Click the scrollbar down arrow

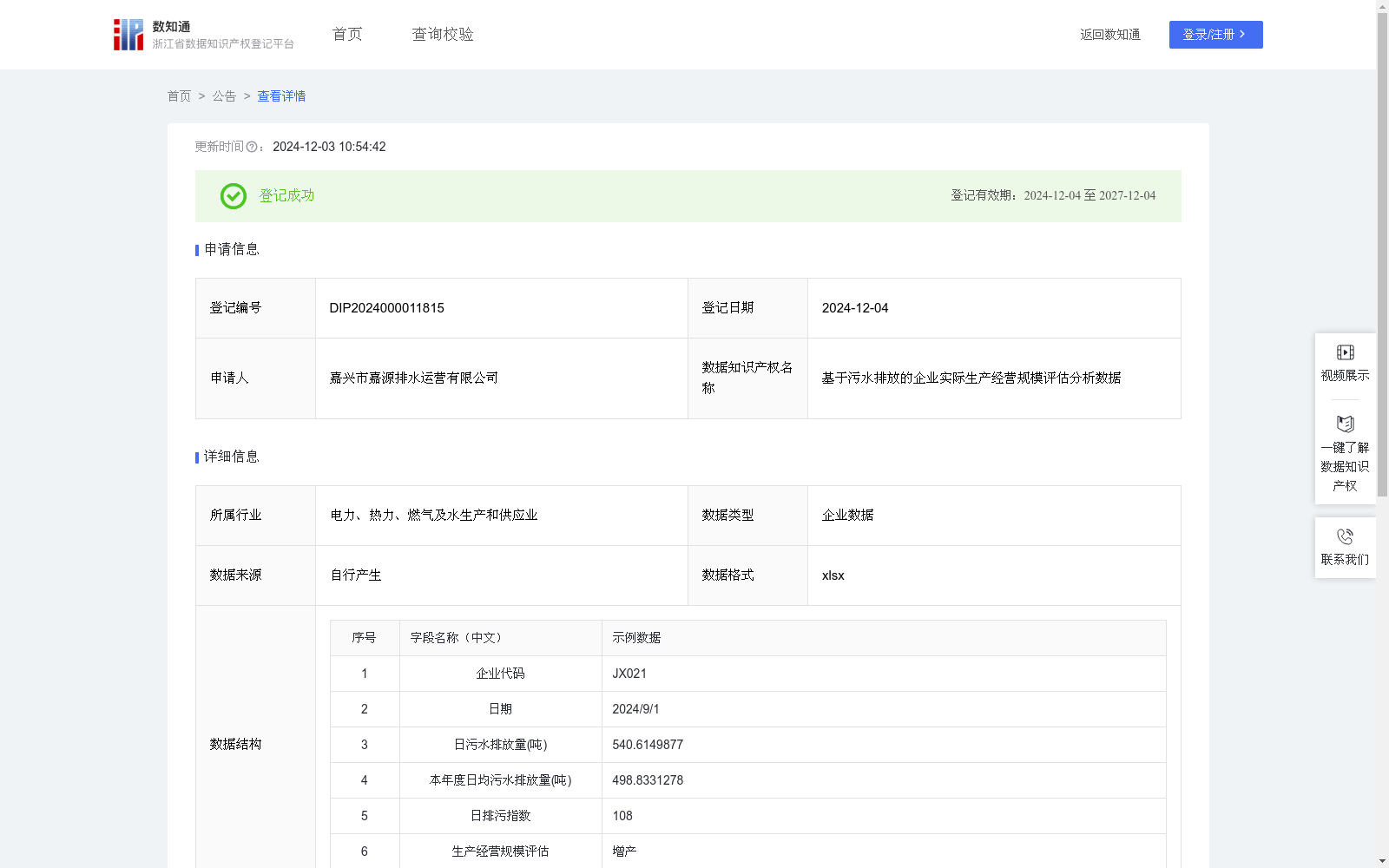(x=1382, y=861)
